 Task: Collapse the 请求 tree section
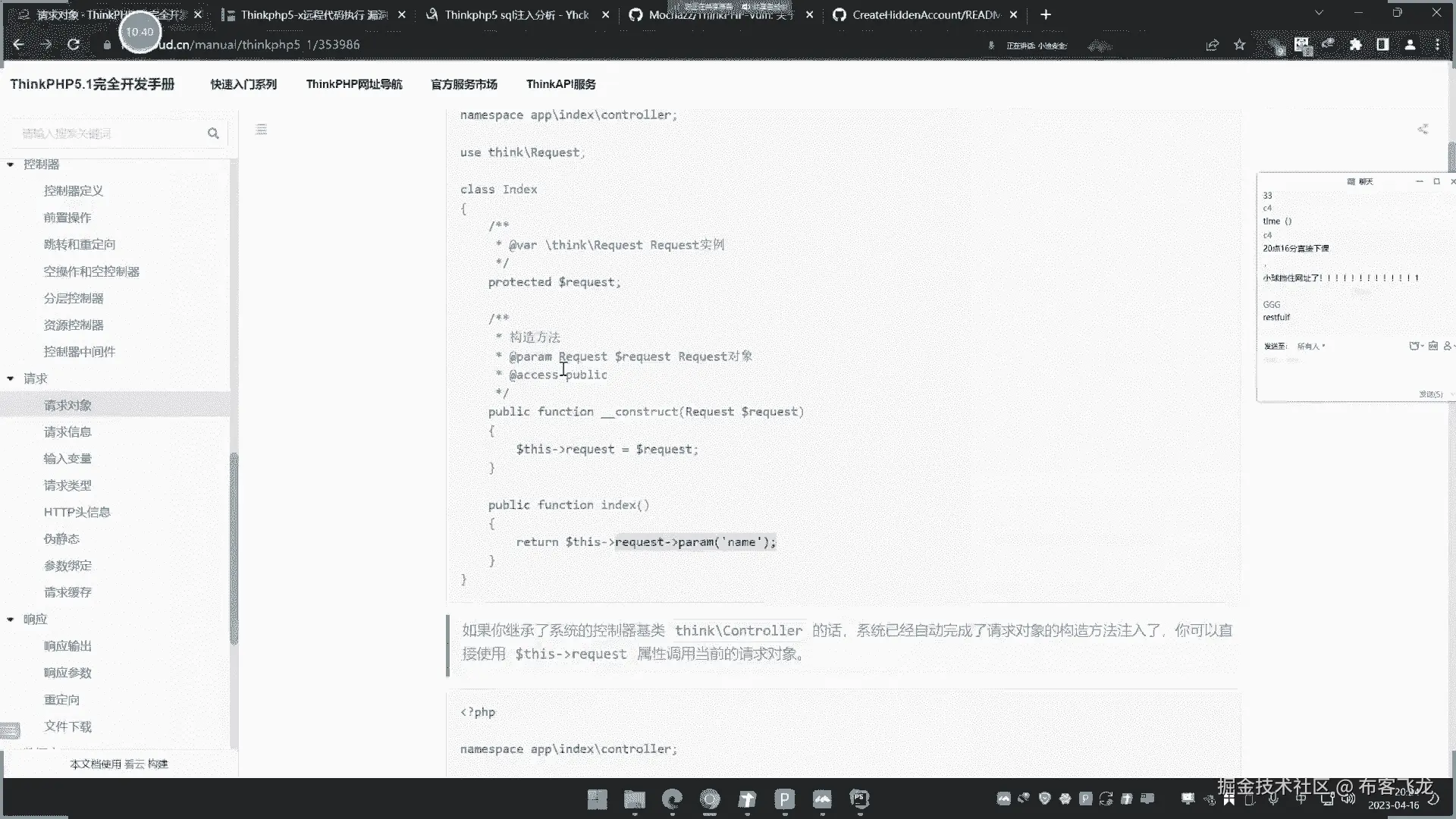coord(11,378)
